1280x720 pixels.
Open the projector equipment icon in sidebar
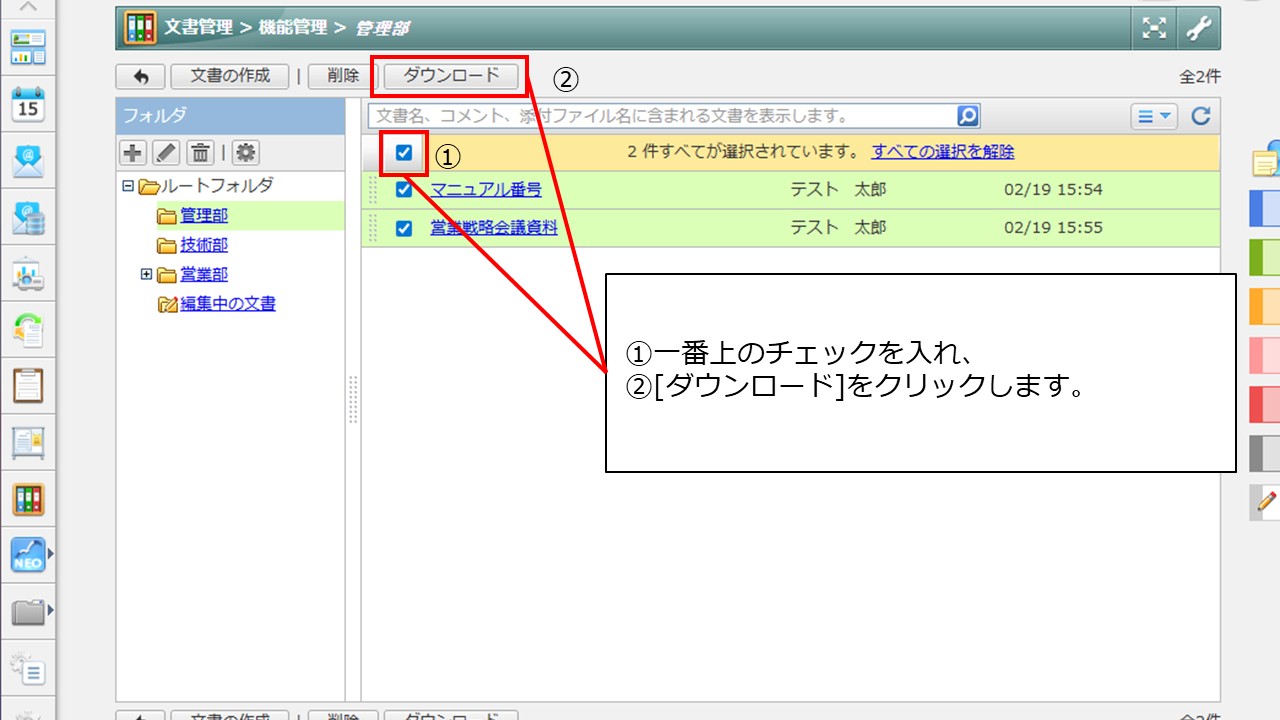coord(28,274)
